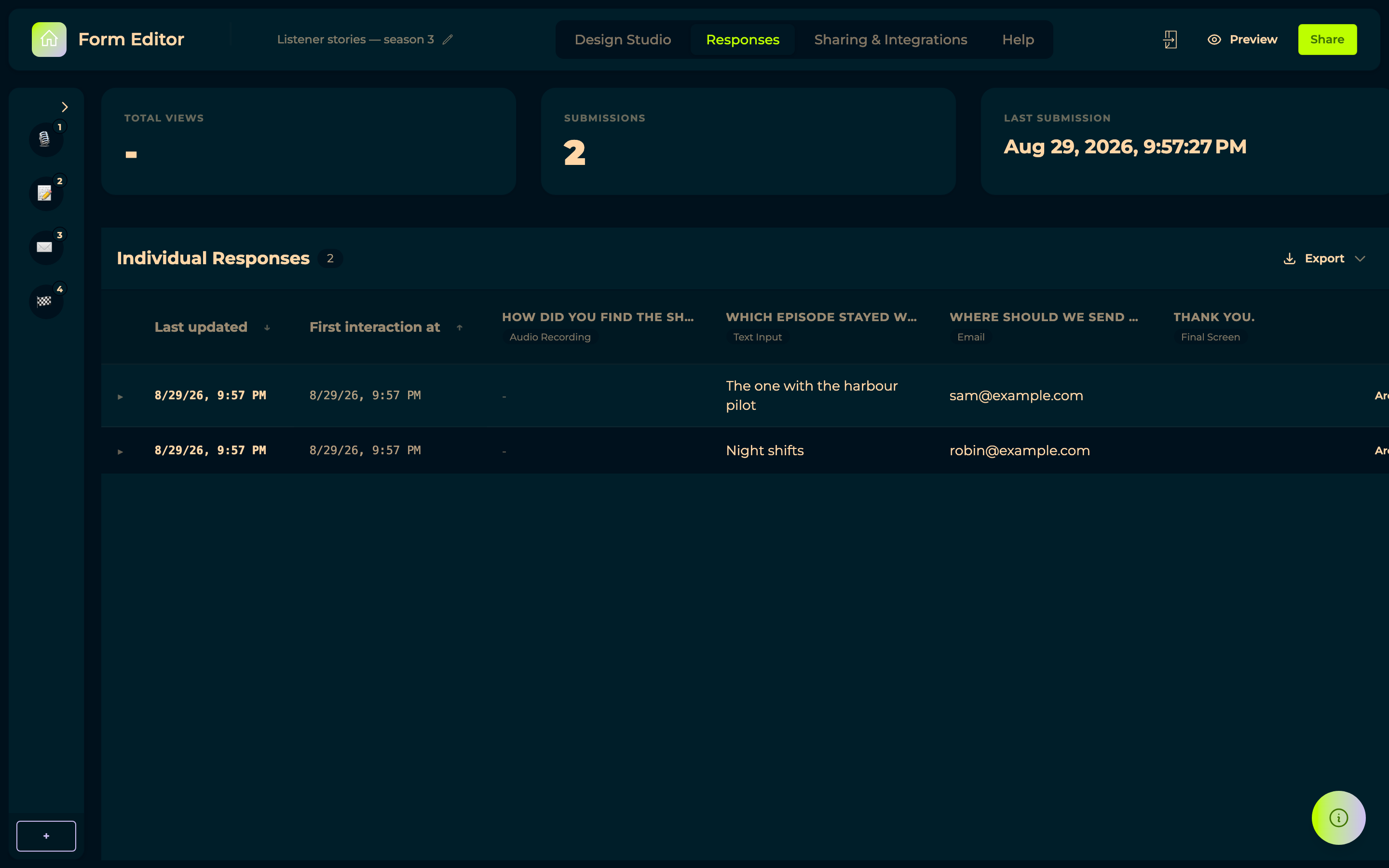Switch to Design Studio tab
Viewport: 1389px width, 868px height.
(623, 40)
